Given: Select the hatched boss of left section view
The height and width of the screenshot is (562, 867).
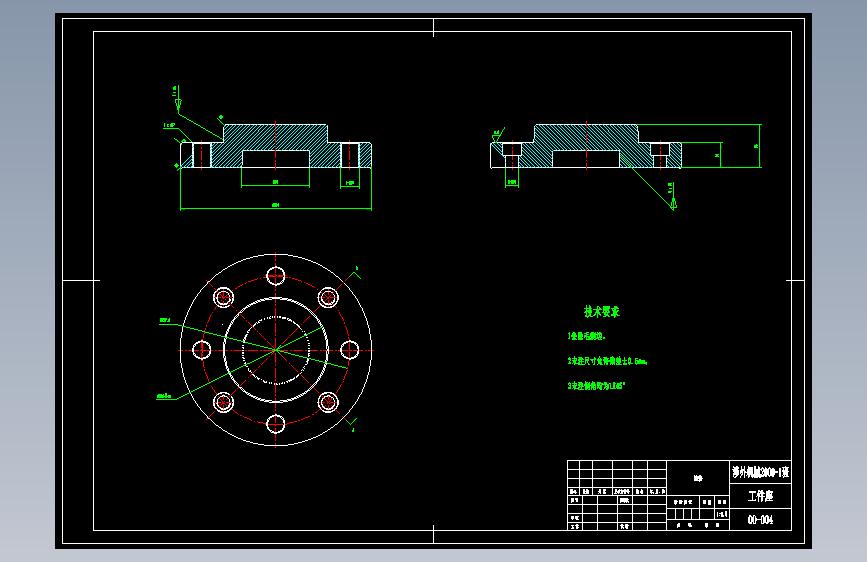Looking at the screenshot, I should pos(275,137).
